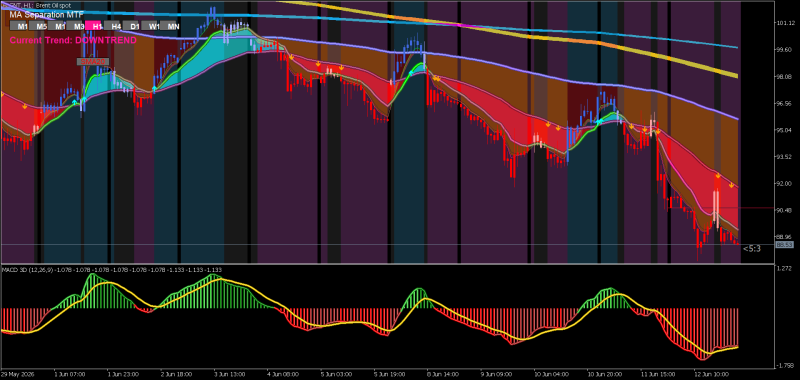Click the 'MA Separation MTF' indicator title
The height and width of the screenshot is (380, 800).
click(x=46, y=15)
